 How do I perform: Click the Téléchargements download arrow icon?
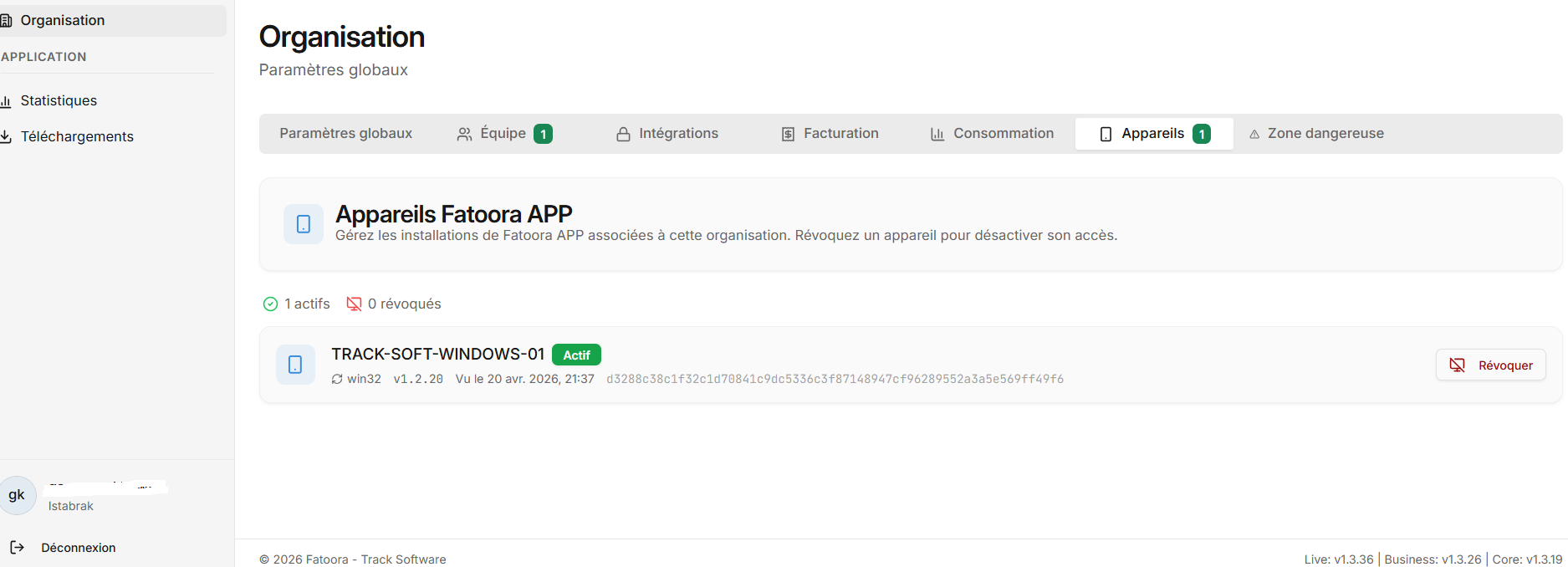click(x=5, y=136)
